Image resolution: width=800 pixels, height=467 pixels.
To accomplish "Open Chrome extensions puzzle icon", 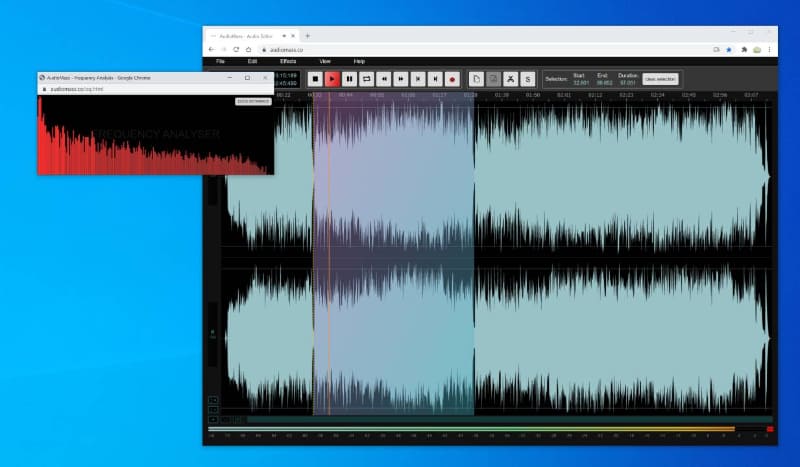I will point(744,50).
